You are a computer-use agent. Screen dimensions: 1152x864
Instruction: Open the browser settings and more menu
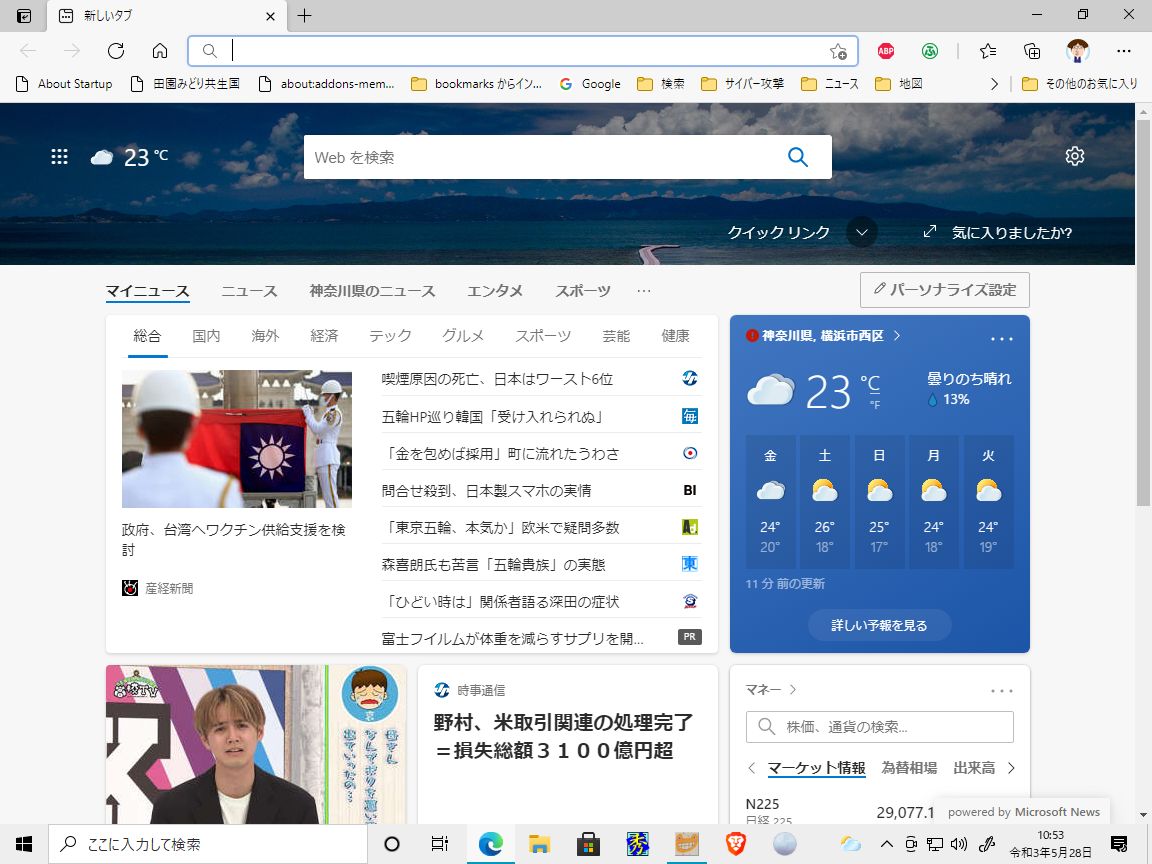(1123, 51)
